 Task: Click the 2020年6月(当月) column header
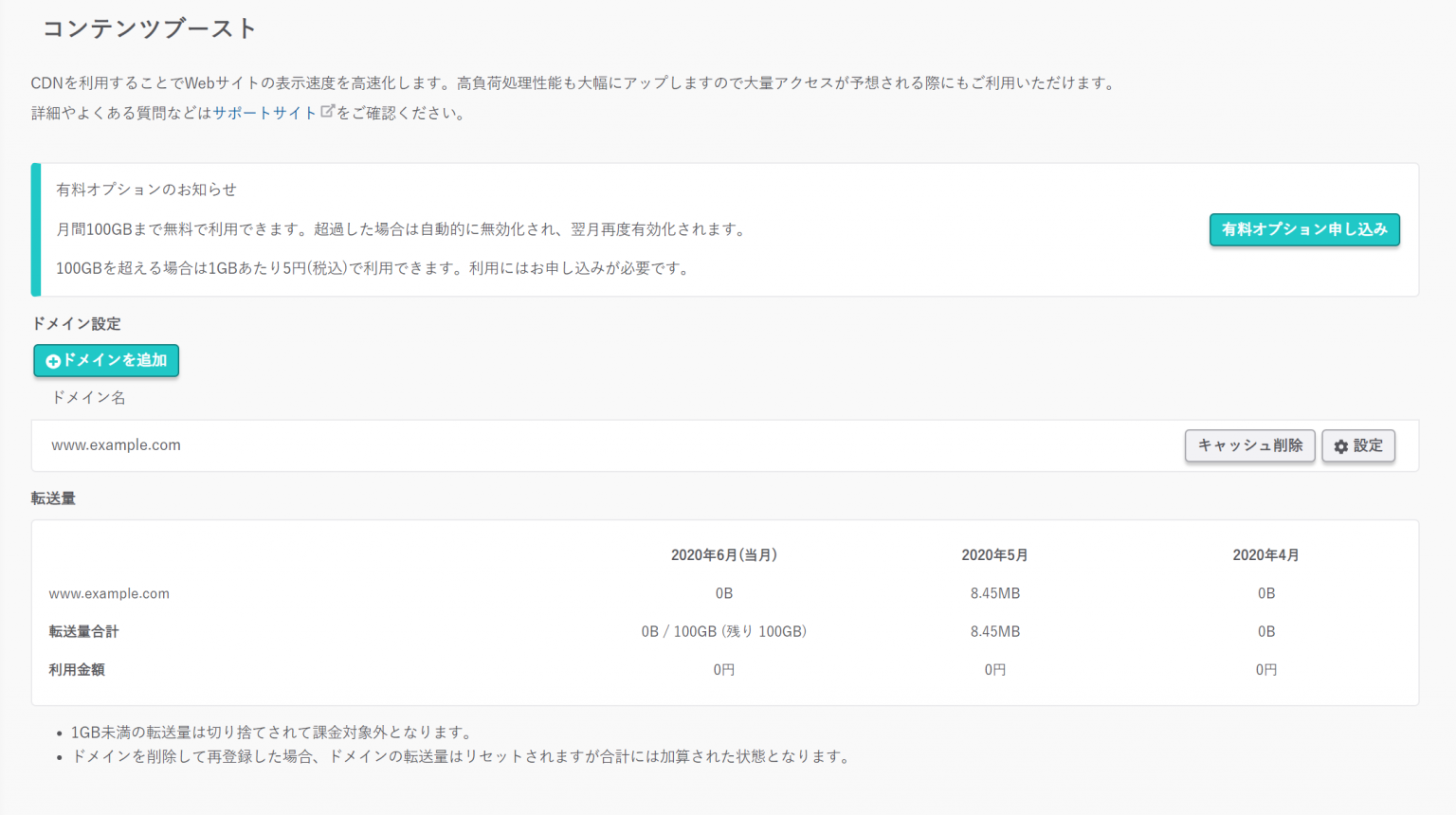point(723,555)
